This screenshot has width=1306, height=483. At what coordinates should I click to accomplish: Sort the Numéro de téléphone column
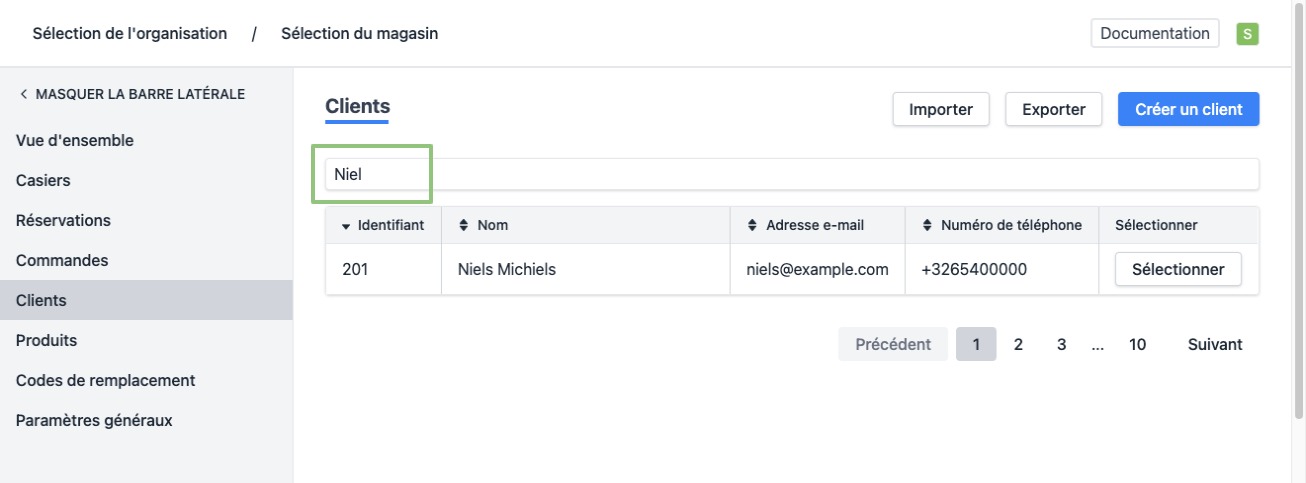tap(927, 225)
